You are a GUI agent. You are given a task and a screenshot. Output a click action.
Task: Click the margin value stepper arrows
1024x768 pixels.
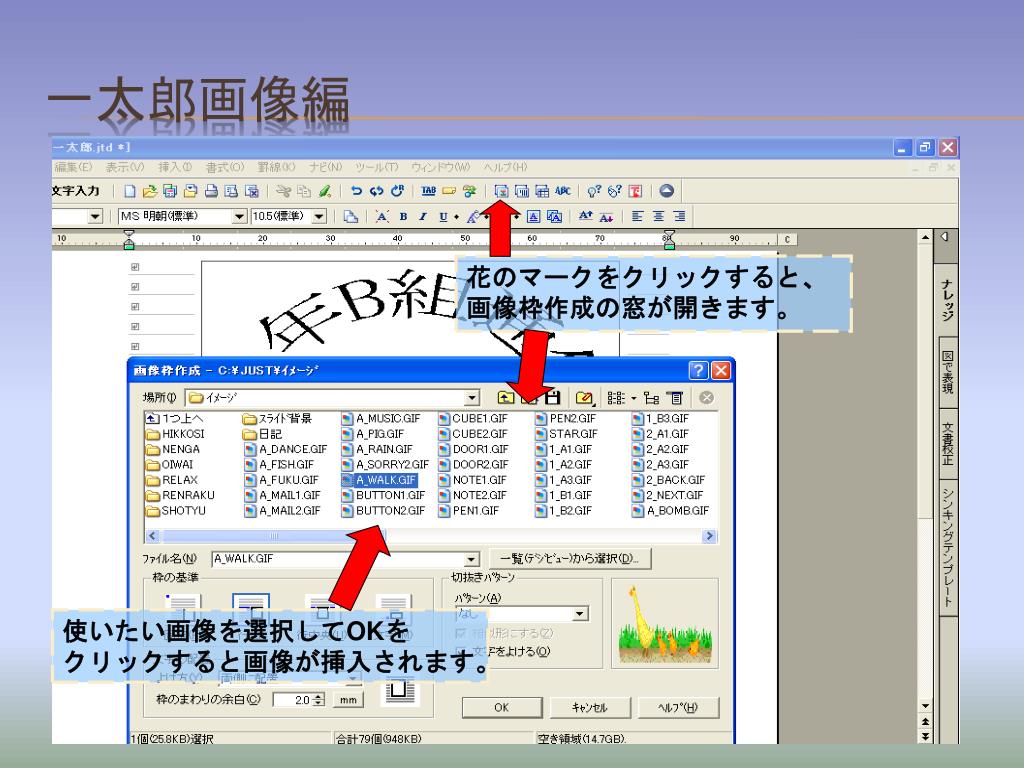(x=319, y=700)
